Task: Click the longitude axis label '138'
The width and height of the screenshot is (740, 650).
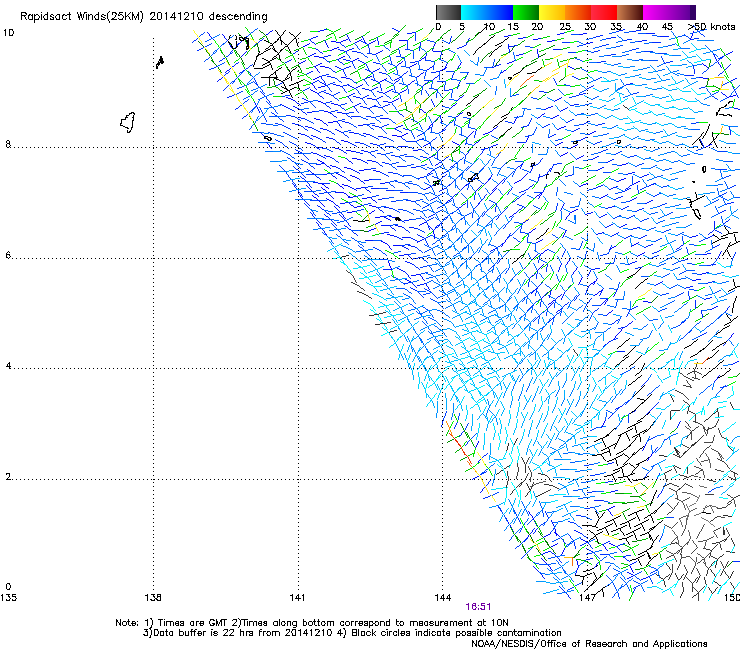Action: click(x=153, y=598)
